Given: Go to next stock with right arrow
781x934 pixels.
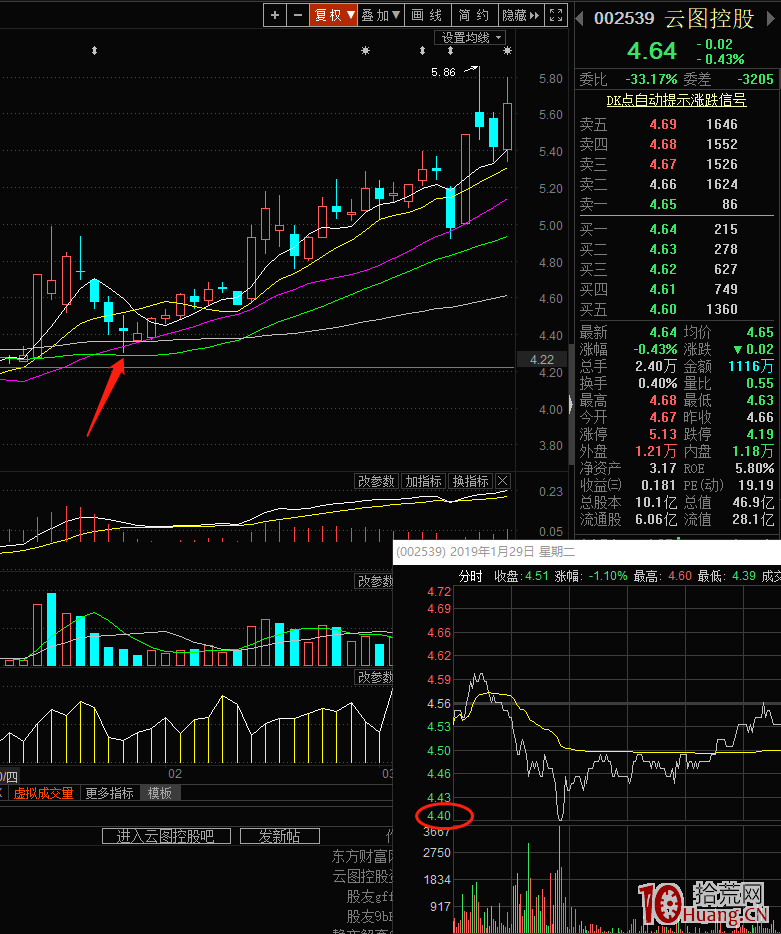Looking at the screenshot, I should 771,18.
